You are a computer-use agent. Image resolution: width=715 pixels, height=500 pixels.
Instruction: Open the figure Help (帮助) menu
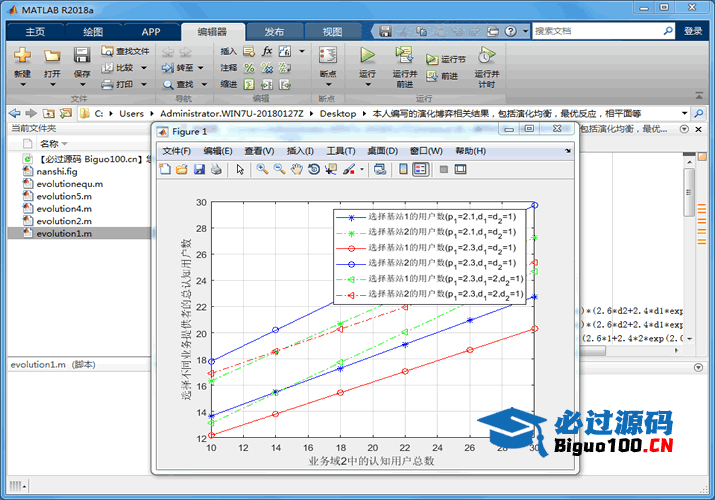pos(471,151)
